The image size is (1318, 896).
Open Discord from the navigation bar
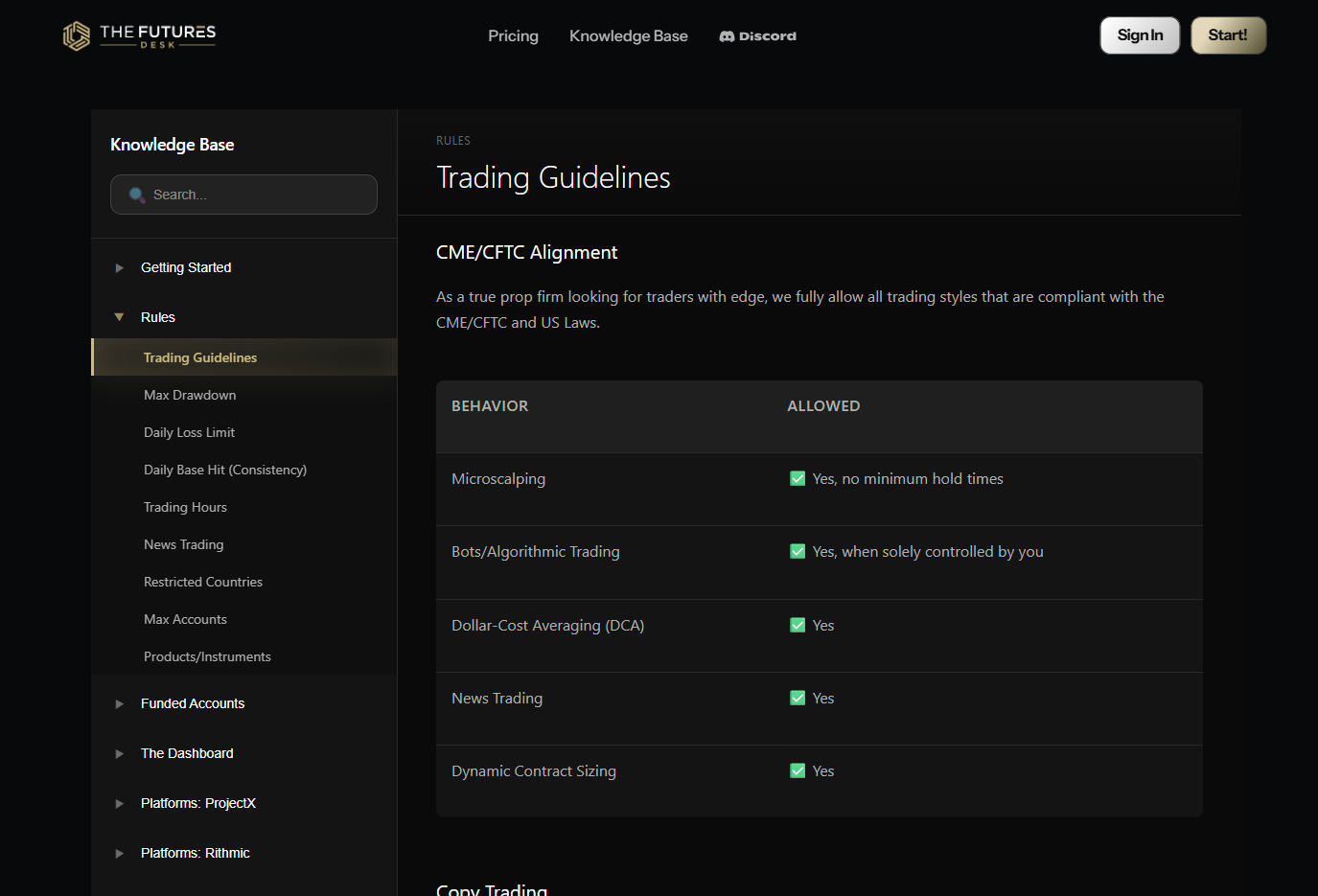click(x=757, y=35)
